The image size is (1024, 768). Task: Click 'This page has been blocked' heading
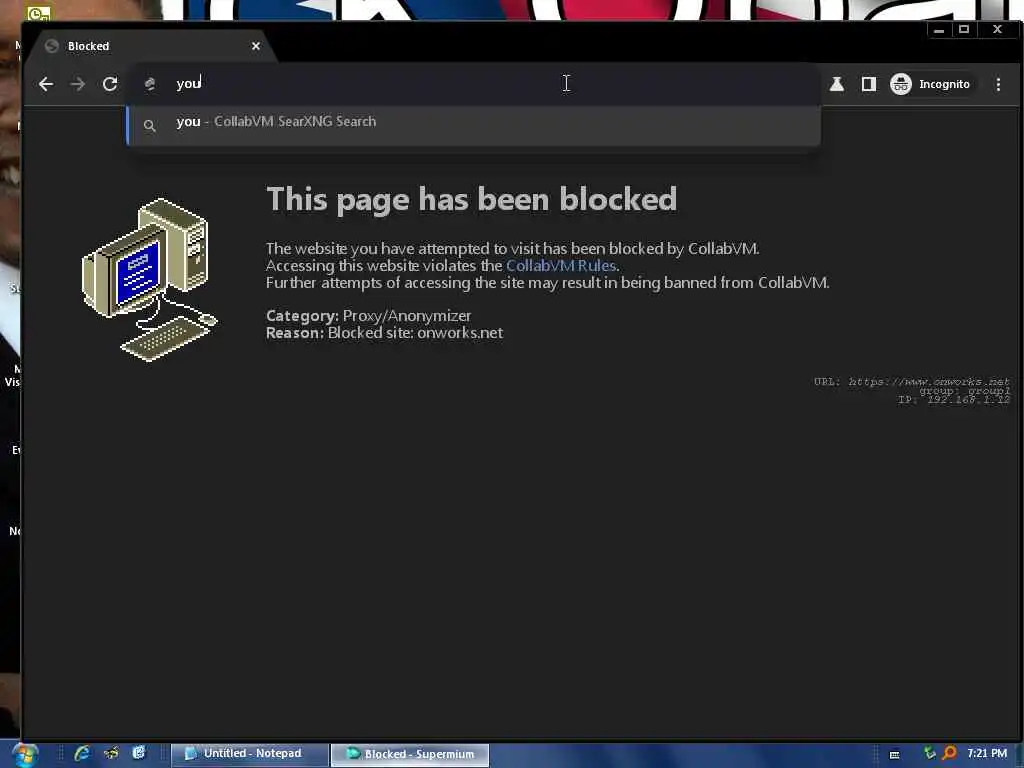472,199
